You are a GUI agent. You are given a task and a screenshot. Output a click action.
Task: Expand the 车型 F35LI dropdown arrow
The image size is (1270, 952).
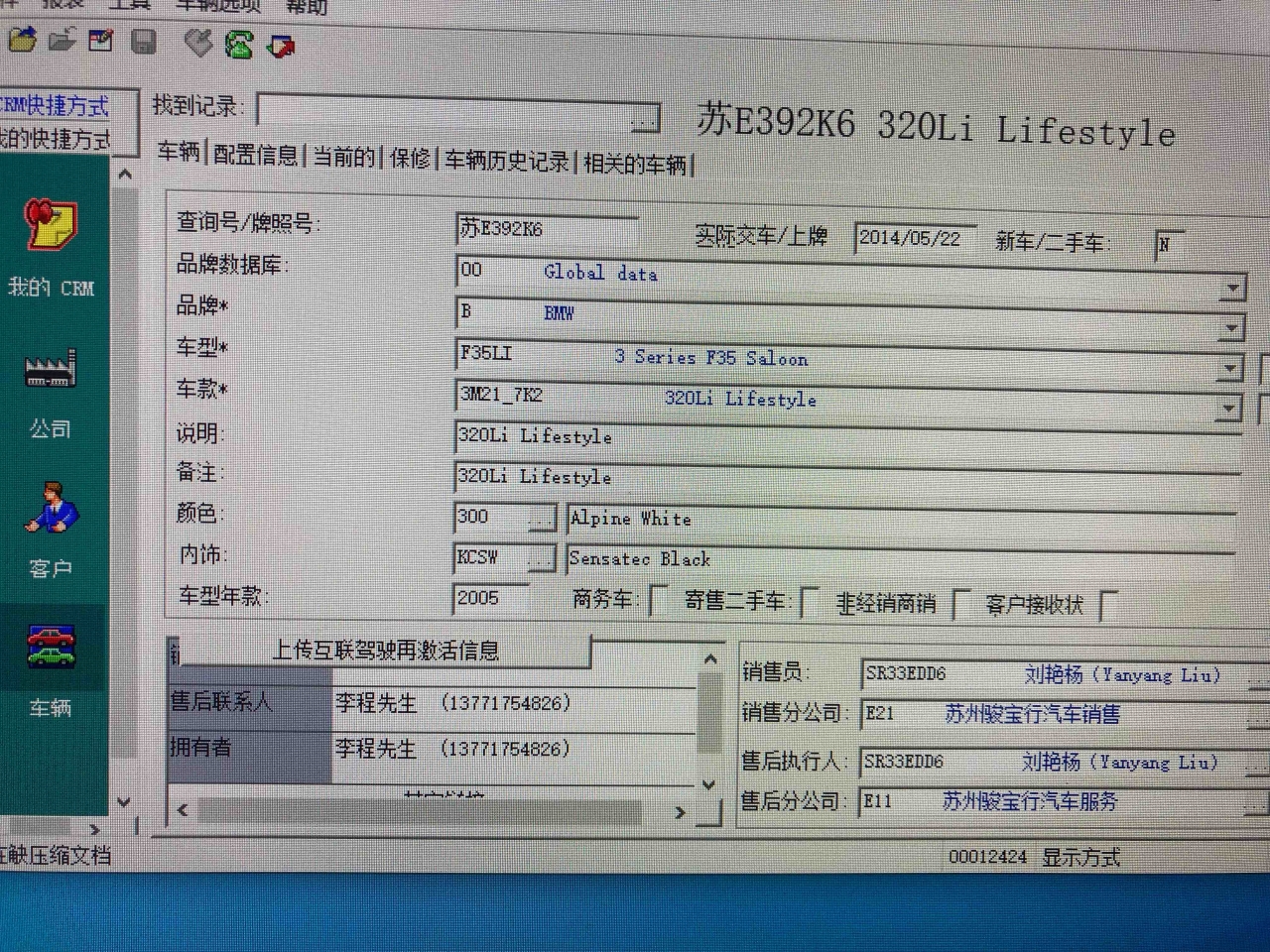(x=1229, y=369)
